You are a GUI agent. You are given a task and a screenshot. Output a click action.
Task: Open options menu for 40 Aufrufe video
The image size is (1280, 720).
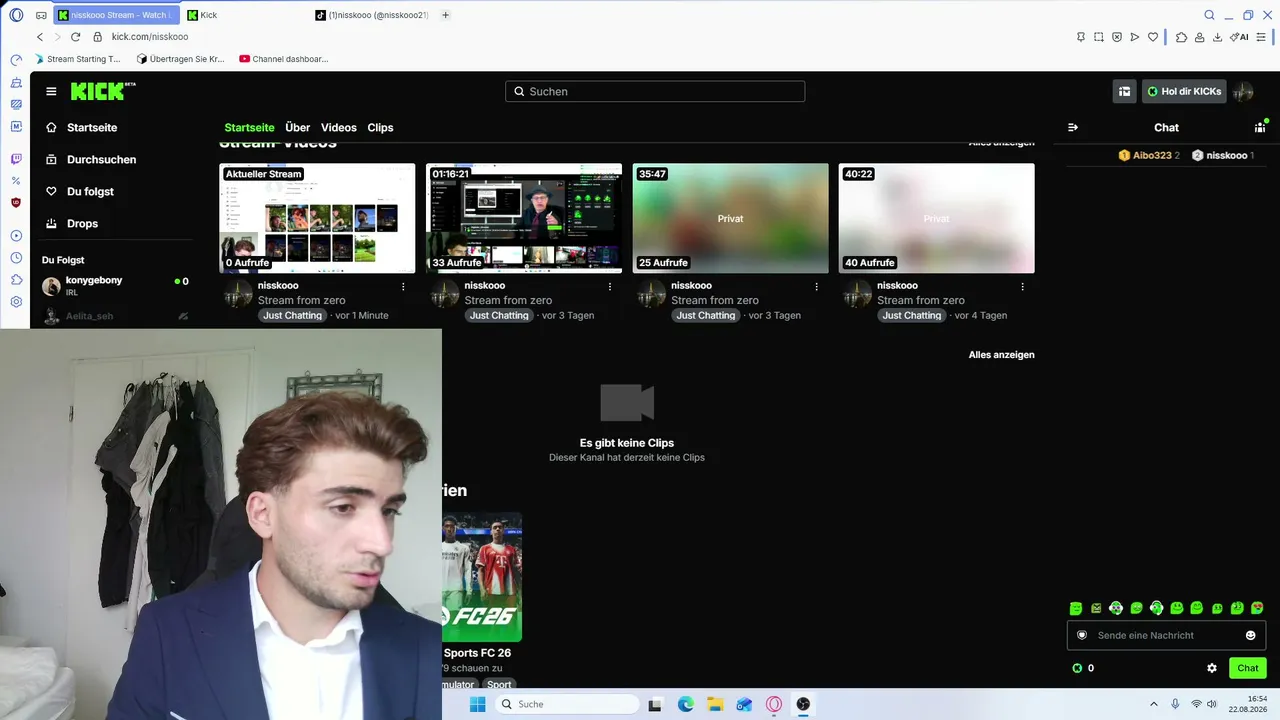click(1022, 286)
